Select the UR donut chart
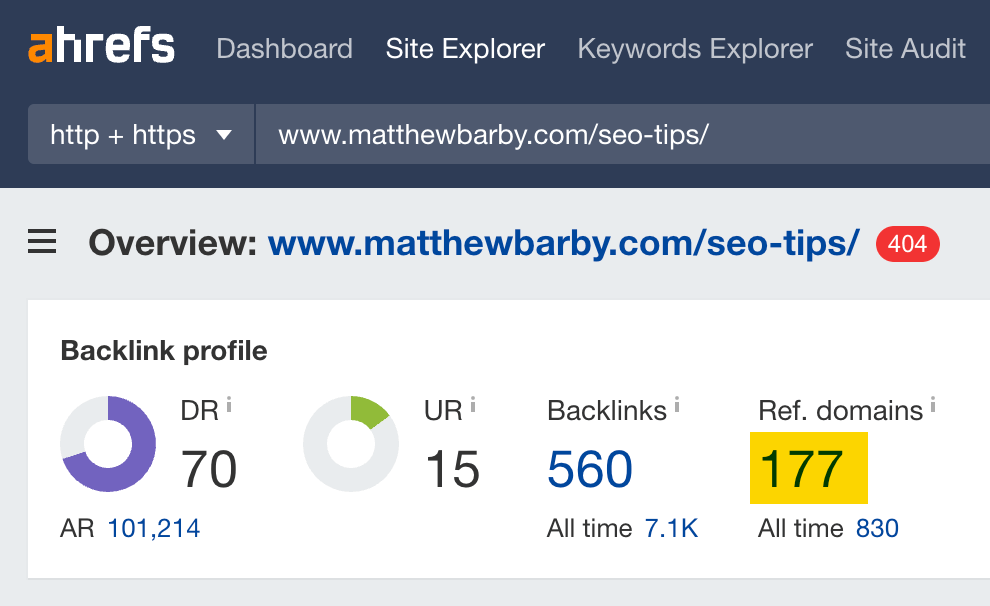Image resolution: width=990 pixels, height=606 pixels. pos(350,443)
